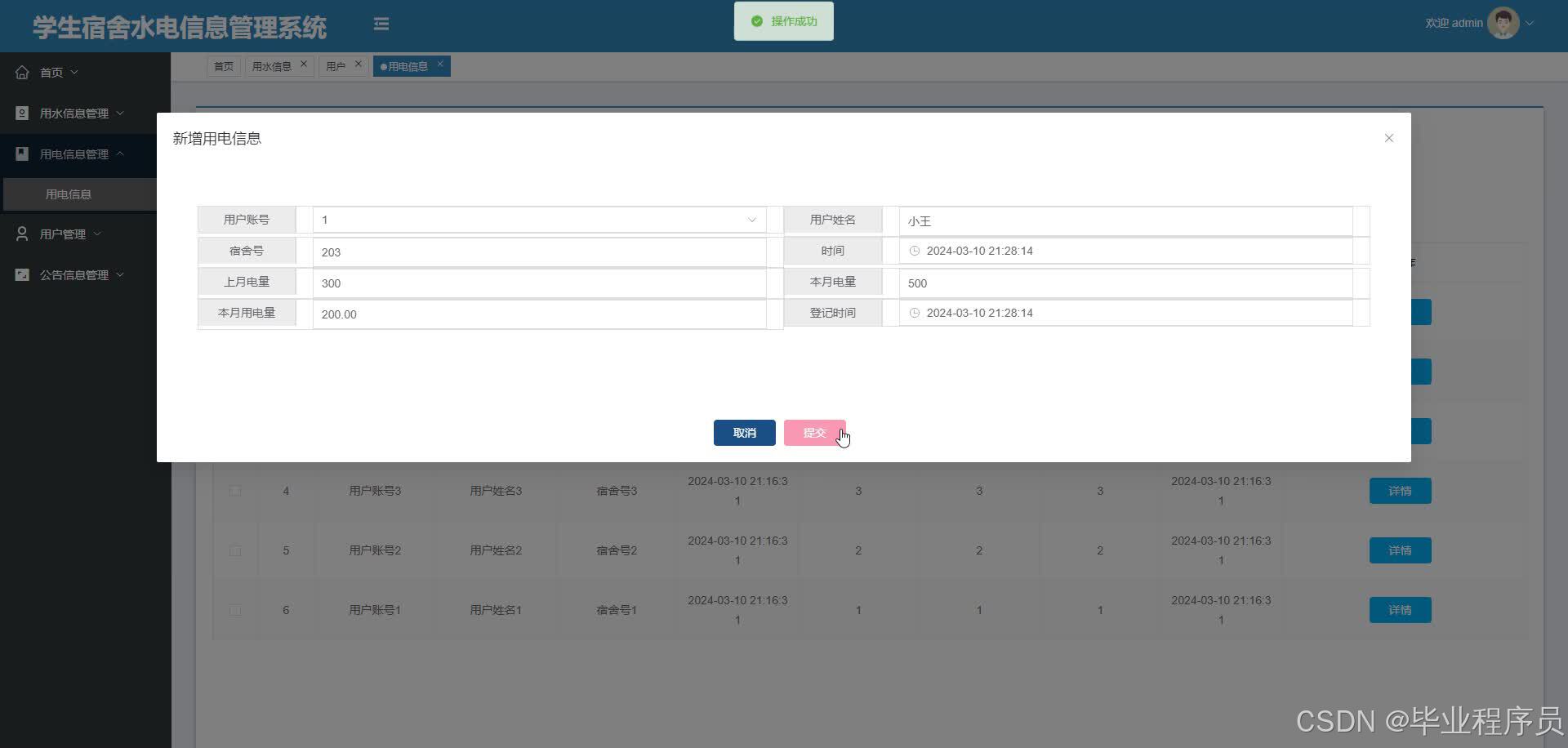
Task: Expand the 公告信息管理 chevron
Action: [x=120, y=275]
